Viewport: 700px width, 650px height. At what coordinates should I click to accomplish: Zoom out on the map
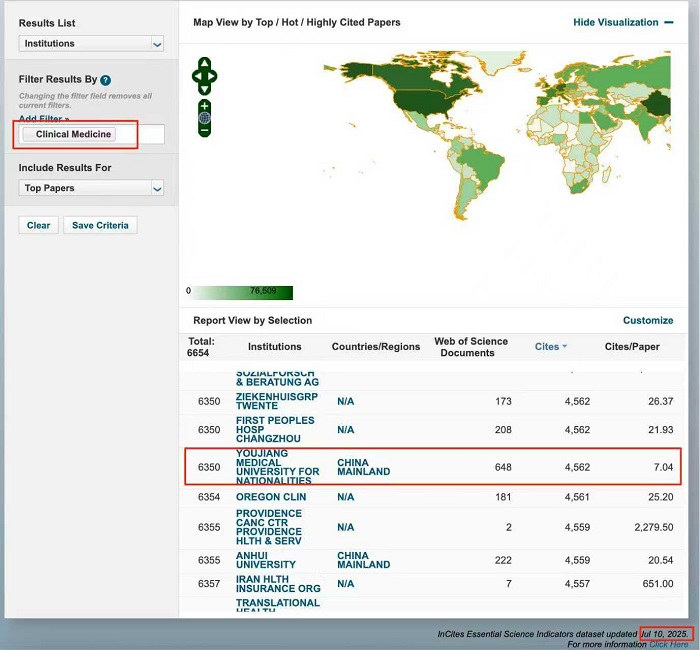[204, 130]
